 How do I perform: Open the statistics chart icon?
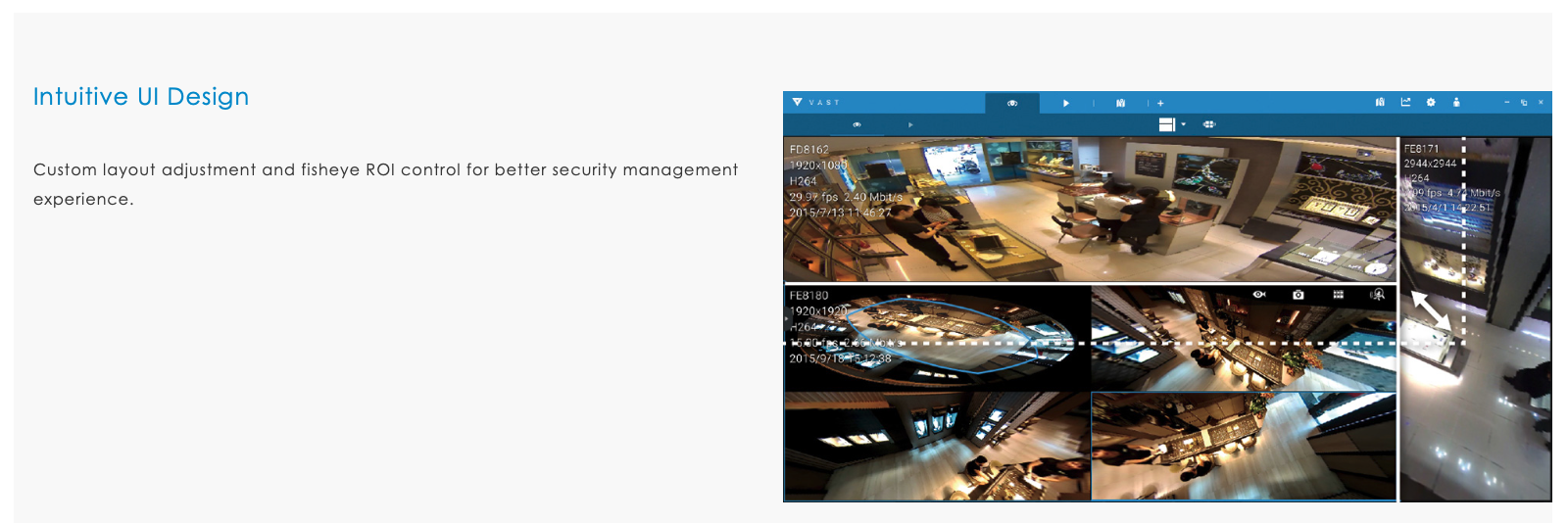[1405, 102]
